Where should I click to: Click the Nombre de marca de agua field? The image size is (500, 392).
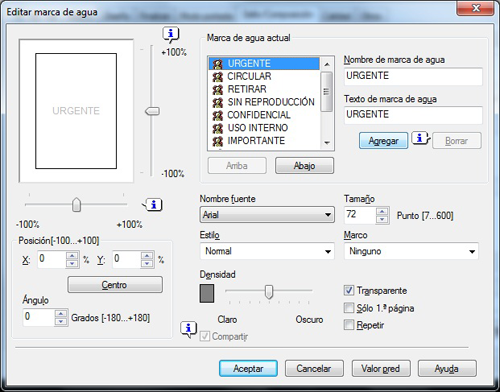click(x=413, y=76)
